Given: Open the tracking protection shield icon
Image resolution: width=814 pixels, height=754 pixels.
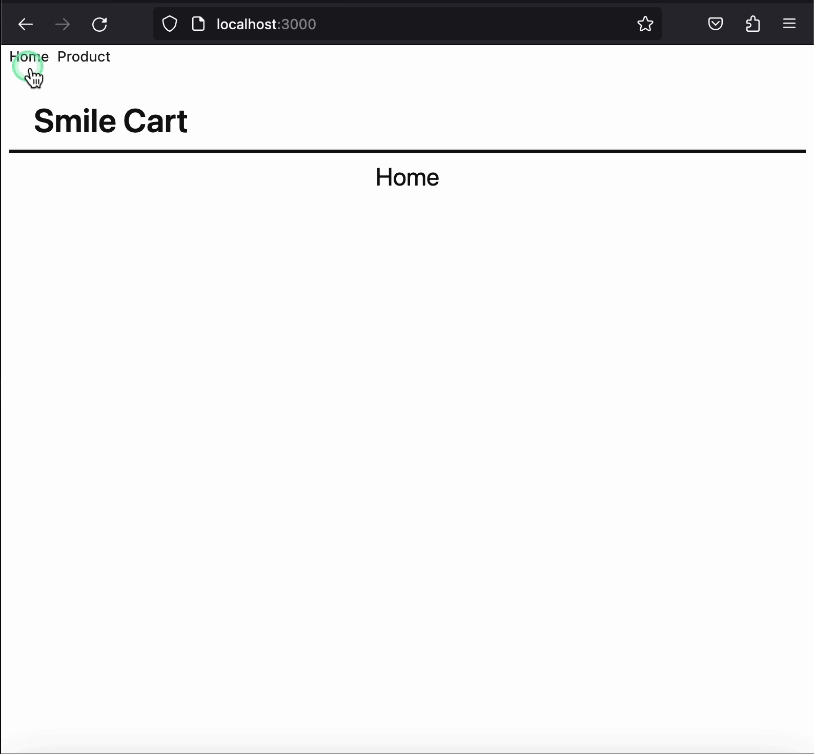Looking at the screenshot, I should click(170, 24).
